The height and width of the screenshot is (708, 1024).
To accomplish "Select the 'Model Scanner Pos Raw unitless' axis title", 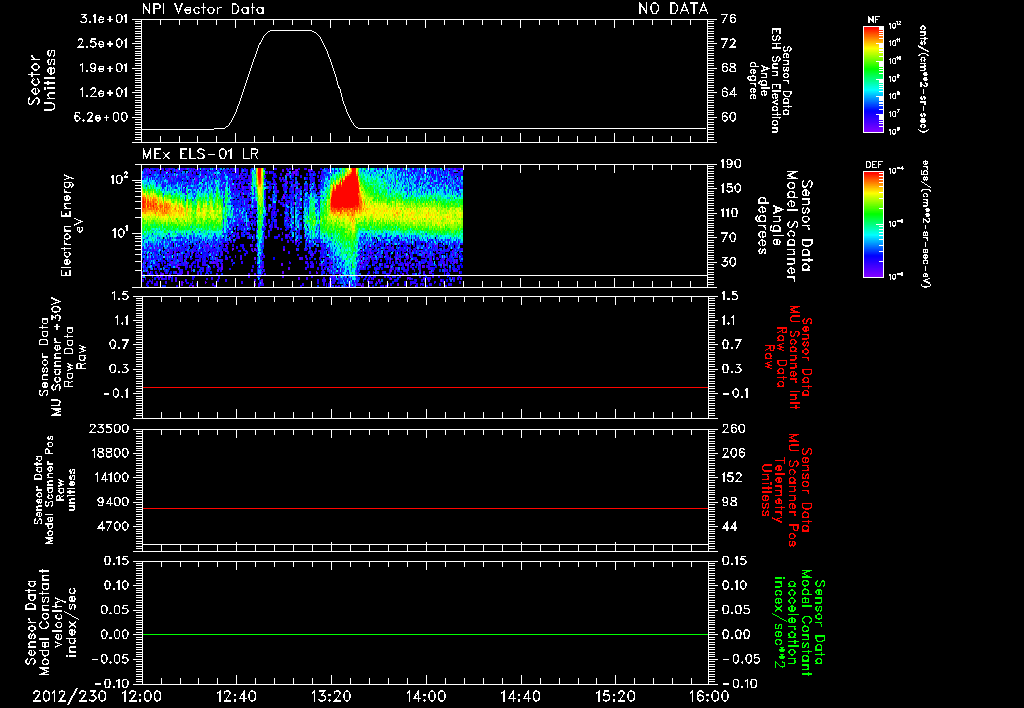I will click(x=55, y=490).
